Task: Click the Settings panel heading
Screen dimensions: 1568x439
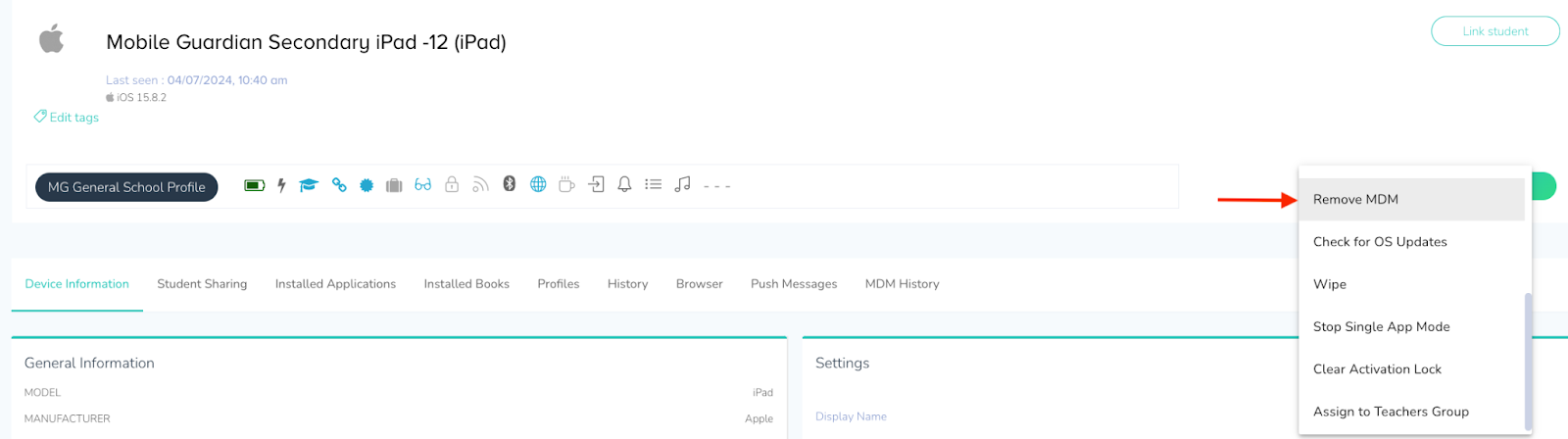Action: (842, 363)
